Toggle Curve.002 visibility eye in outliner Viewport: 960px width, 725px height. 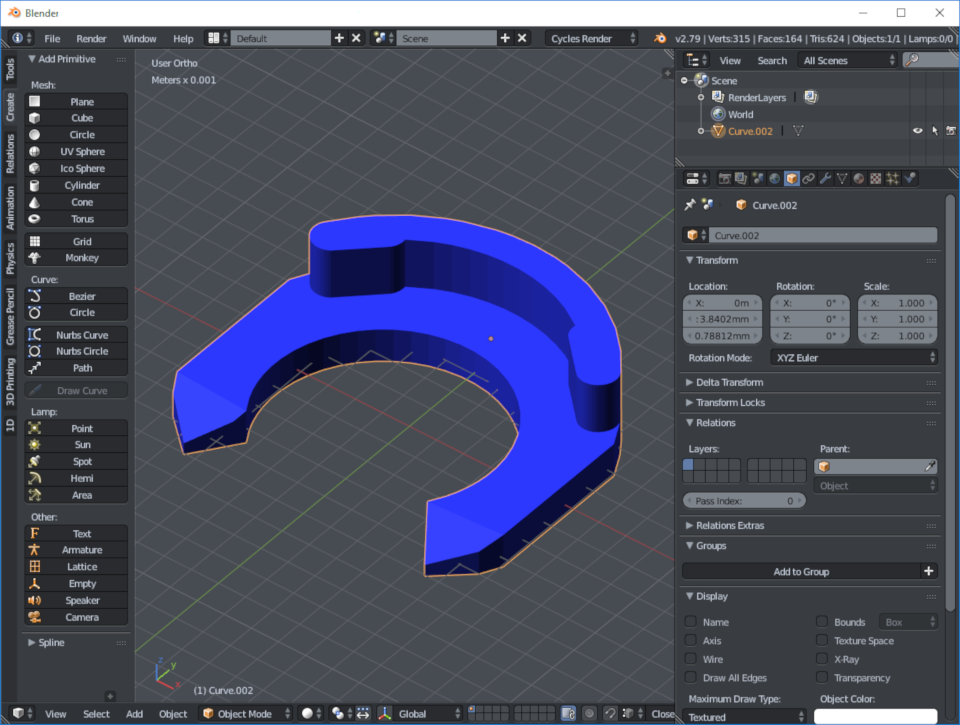pos(916,131)
